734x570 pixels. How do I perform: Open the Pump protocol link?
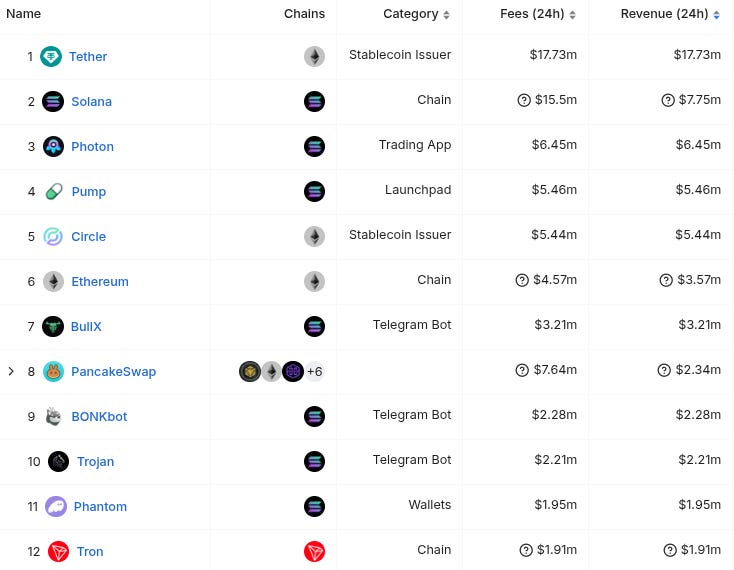(x=89, y=191)
